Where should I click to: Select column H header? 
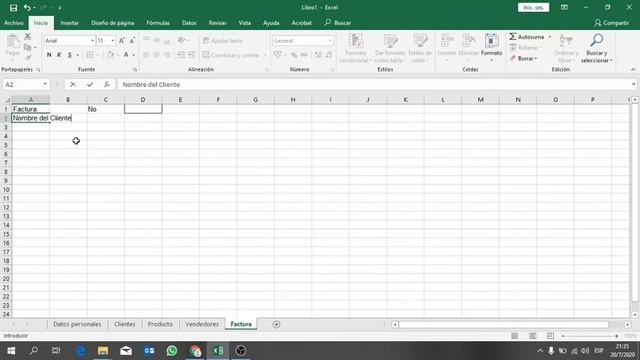(x=293, y=100)
